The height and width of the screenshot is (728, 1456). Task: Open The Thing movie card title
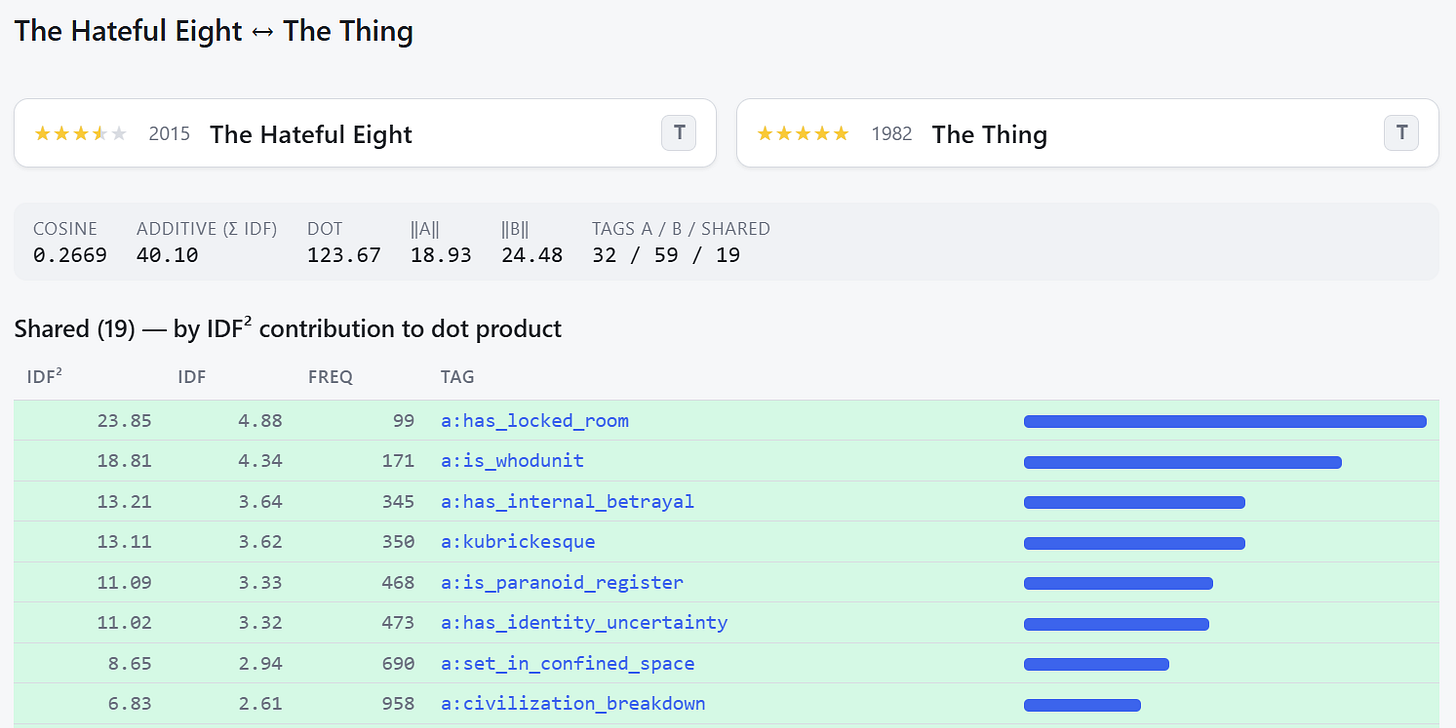pos(989,134)
